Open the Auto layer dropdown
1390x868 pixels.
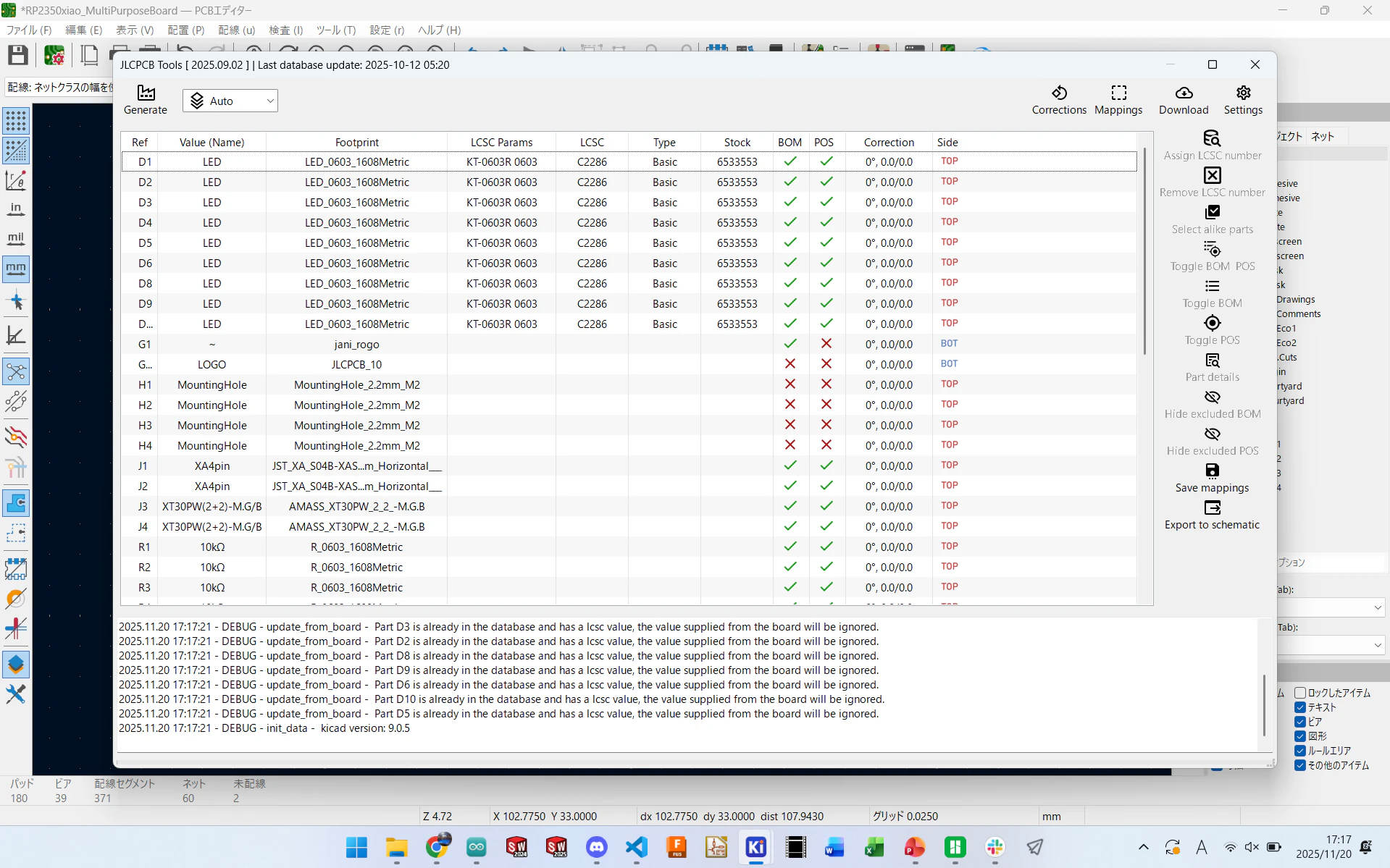[x=230, y=101]
